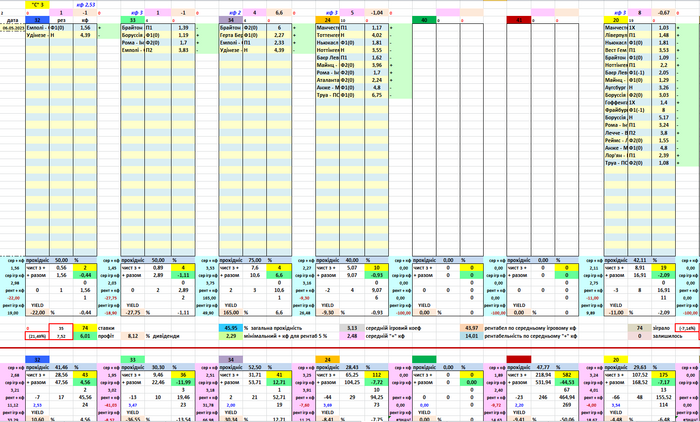
Task: Select the red-bordered (21,49%) cell
Action: (38, 336)
